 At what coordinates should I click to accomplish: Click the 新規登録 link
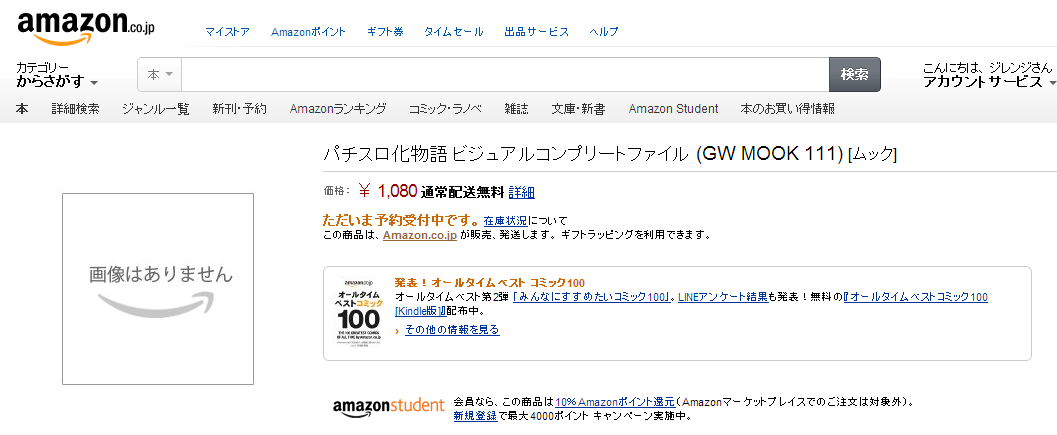coord(474,415)
